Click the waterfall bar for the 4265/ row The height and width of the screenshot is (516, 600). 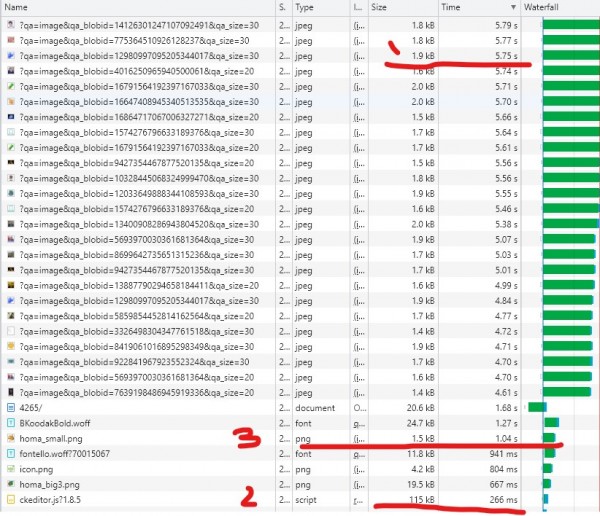pyautogui.click(x=537, y=407)
